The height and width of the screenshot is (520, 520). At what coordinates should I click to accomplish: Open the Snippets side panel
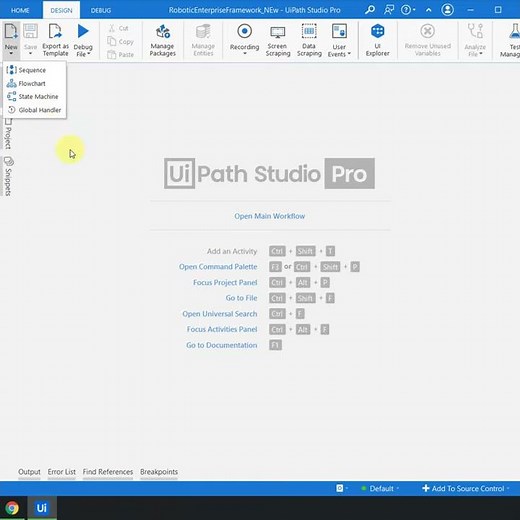(8, 176)
